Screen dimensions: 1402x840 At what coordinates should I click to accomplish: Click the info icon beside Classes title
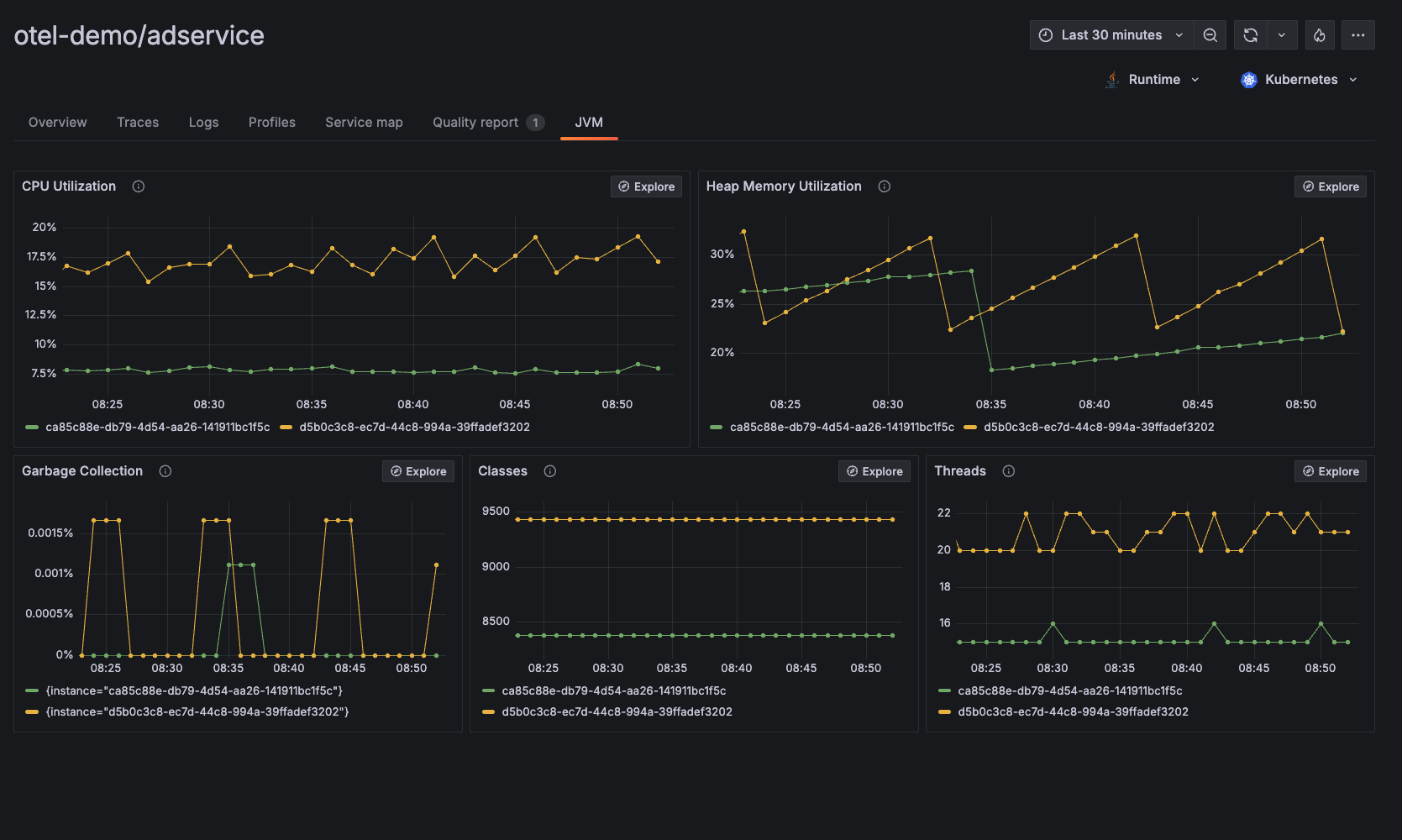point(550,471)
